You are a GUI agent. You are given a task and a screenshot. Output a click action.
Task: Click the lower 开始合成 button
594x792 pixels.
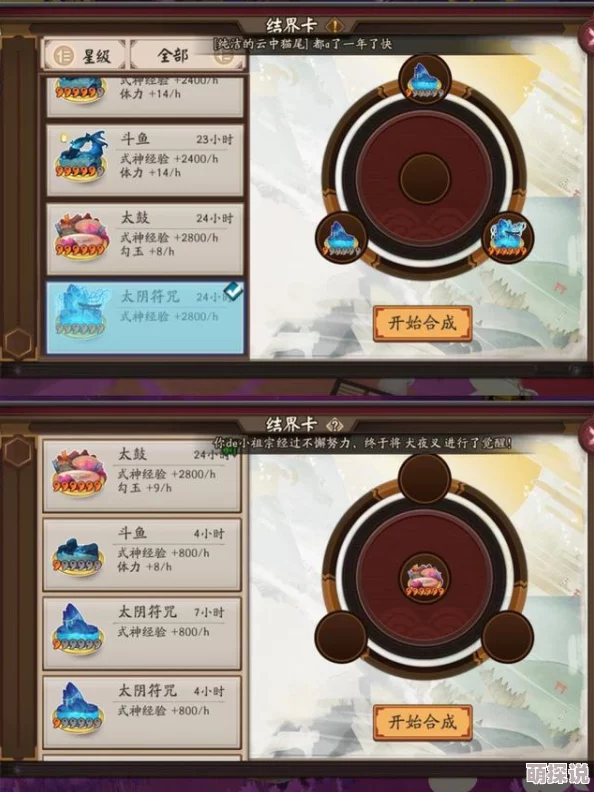tap(423, 722)
